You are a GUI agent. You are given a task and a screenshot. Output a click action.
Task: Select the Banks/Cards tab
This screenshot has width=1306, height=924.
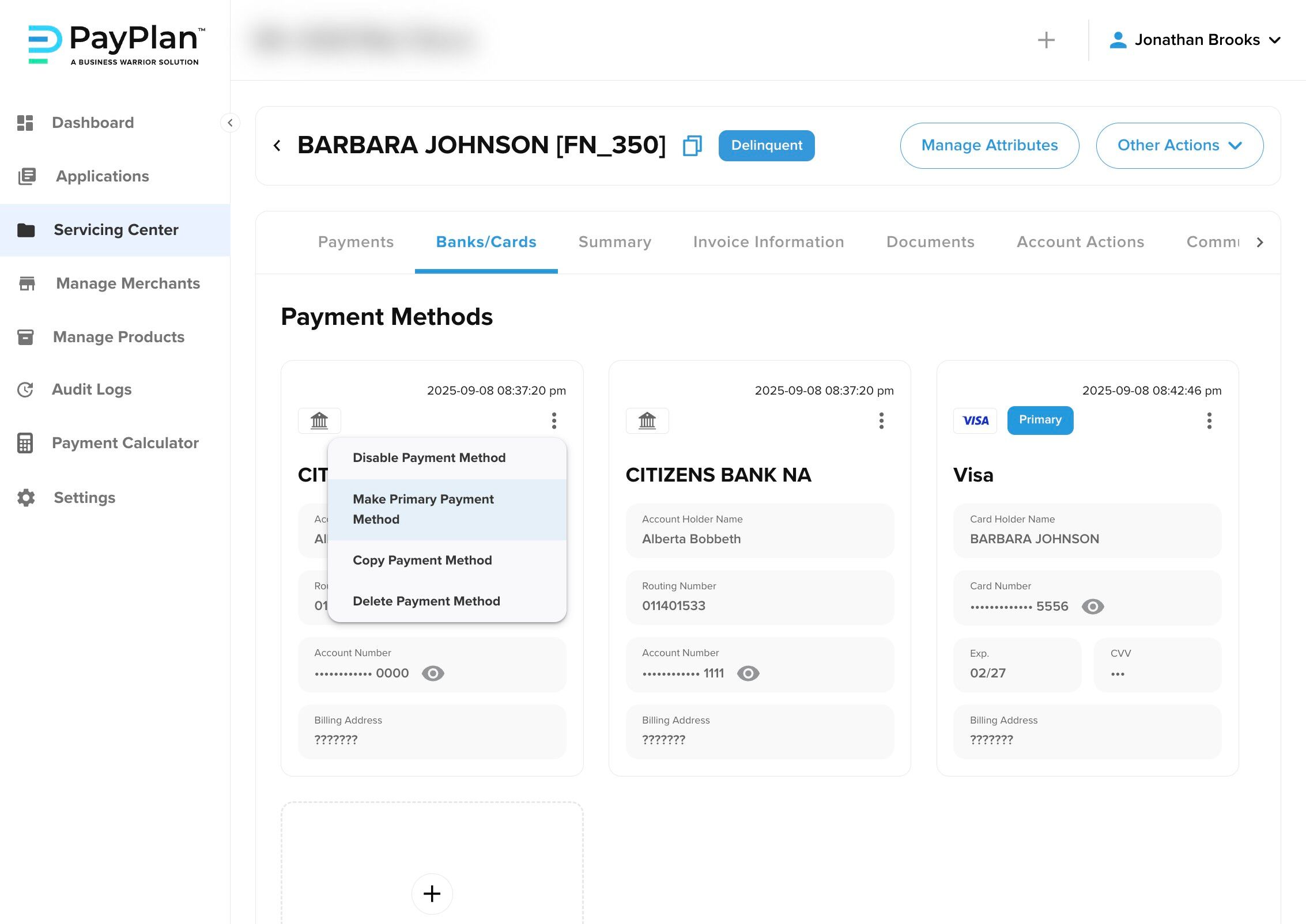486,242
